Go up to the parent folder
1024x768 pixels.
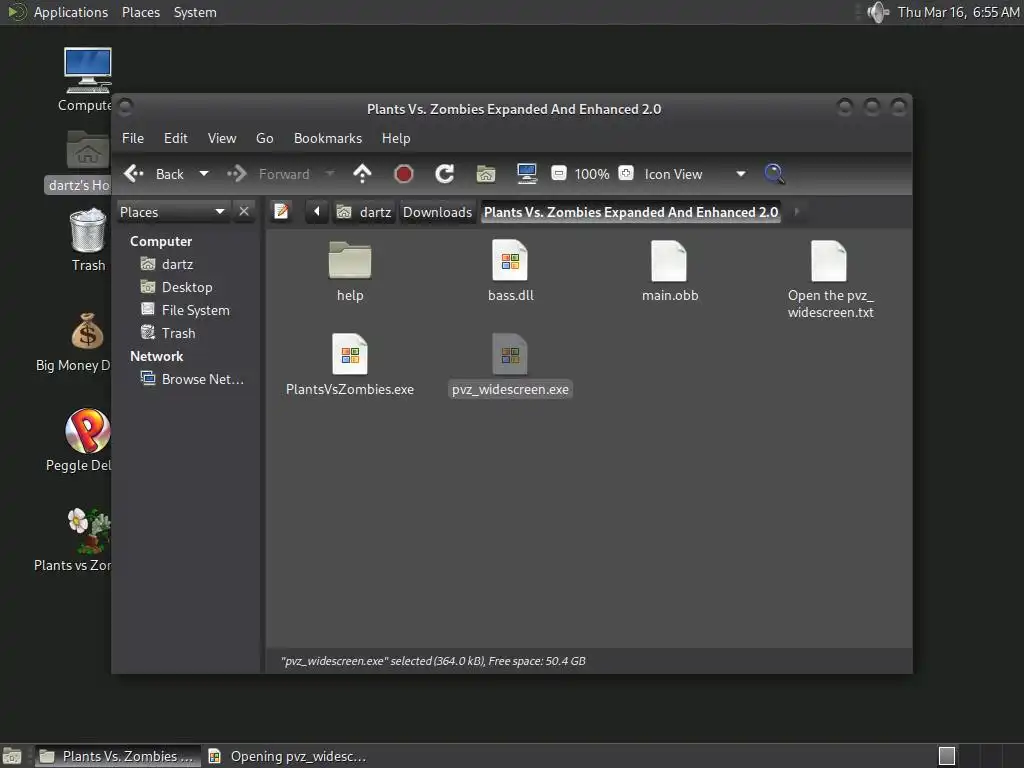pos(362,174)
